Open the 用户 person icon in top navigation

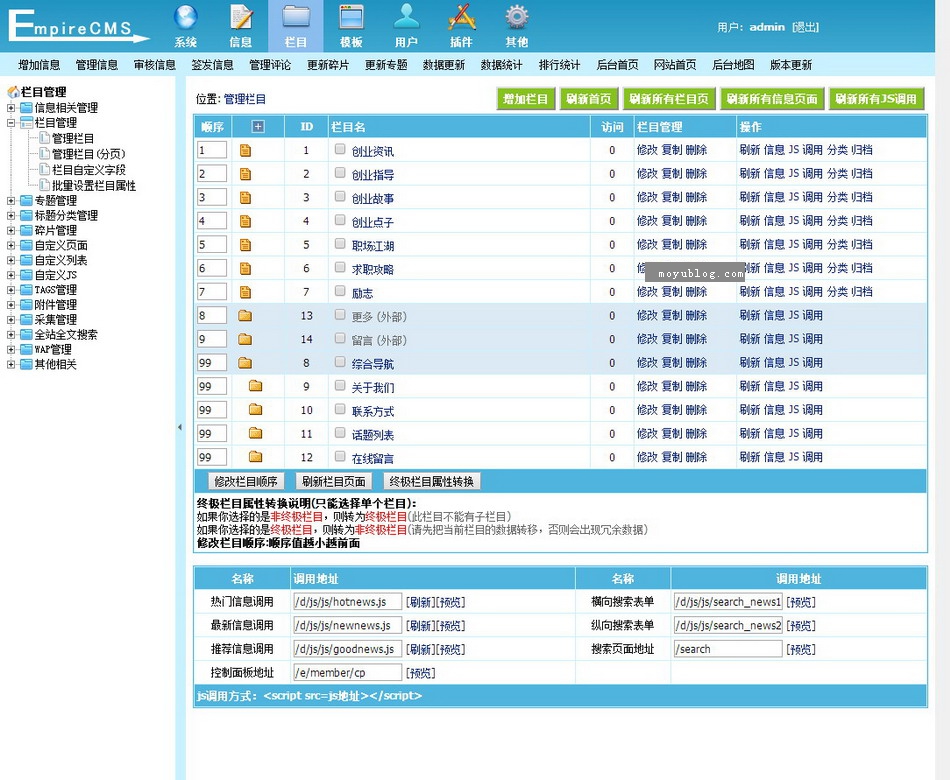[x=406, y=18]
